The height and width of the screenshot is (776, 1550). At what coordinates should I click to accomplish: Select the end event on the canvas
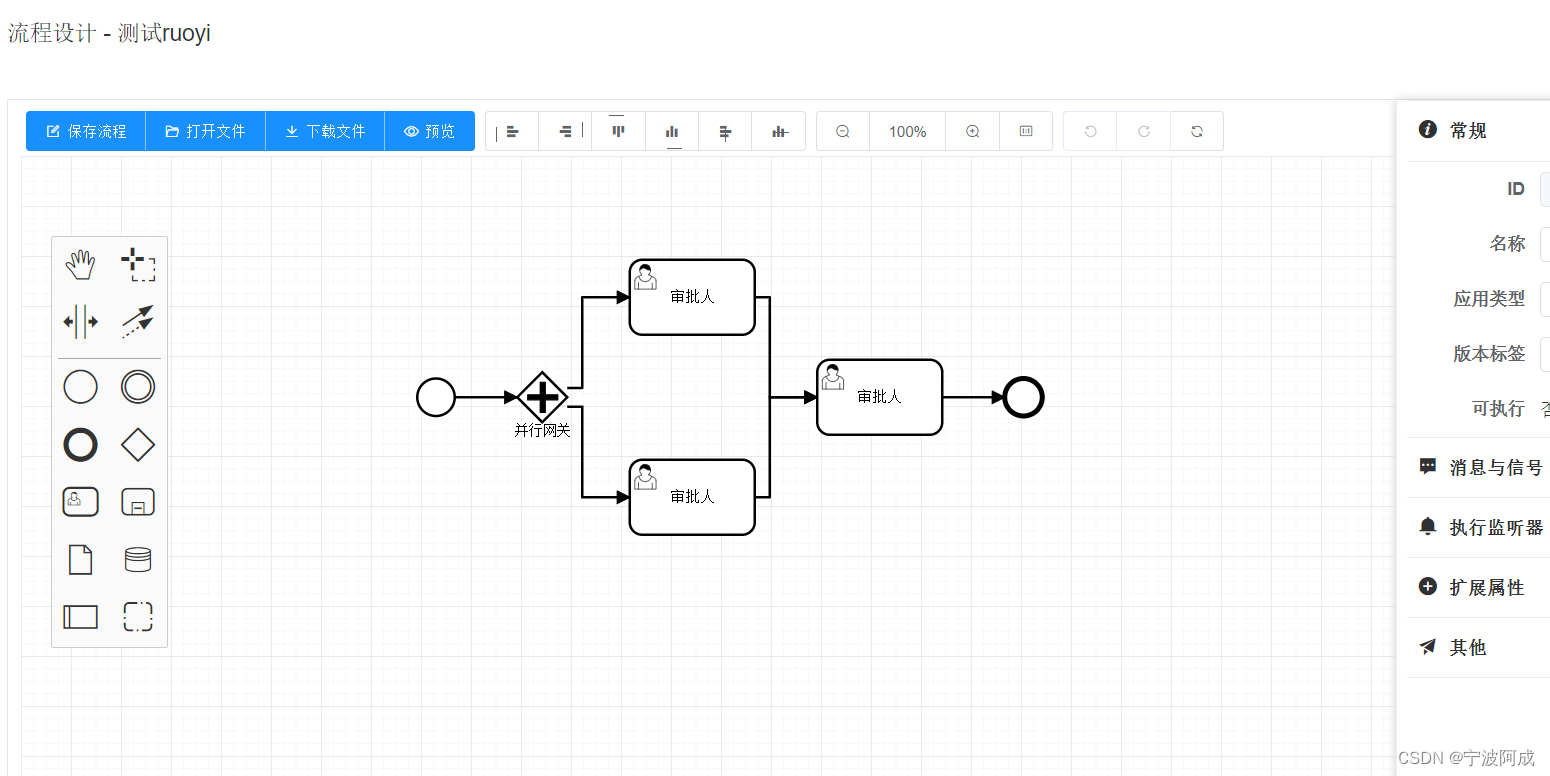(x=1024, y=397)
